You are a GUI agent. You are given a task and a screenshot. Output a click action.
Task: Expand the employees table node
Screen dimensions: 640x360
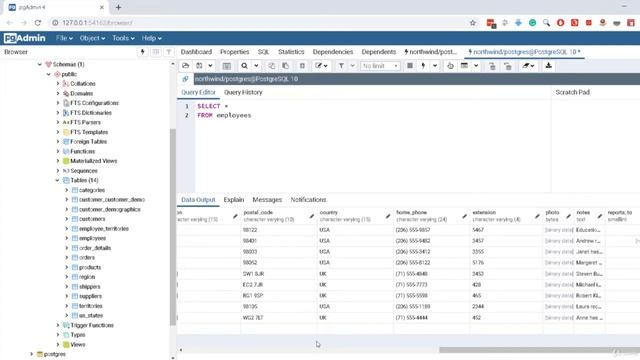pyautogui.click(x=67, y=238)
